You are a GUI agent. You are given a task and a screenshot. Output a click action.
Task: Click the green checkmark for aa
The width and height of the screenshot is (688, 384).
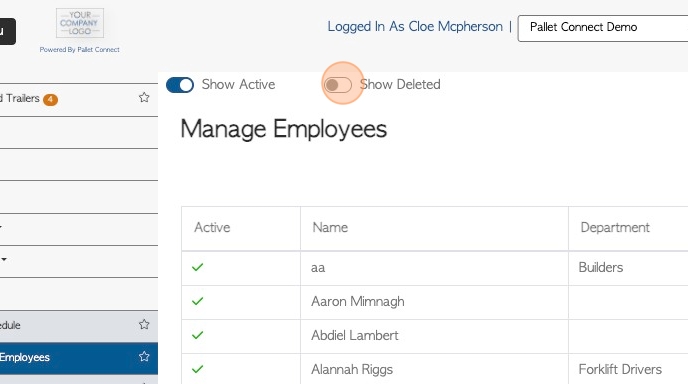coord(197,267)
